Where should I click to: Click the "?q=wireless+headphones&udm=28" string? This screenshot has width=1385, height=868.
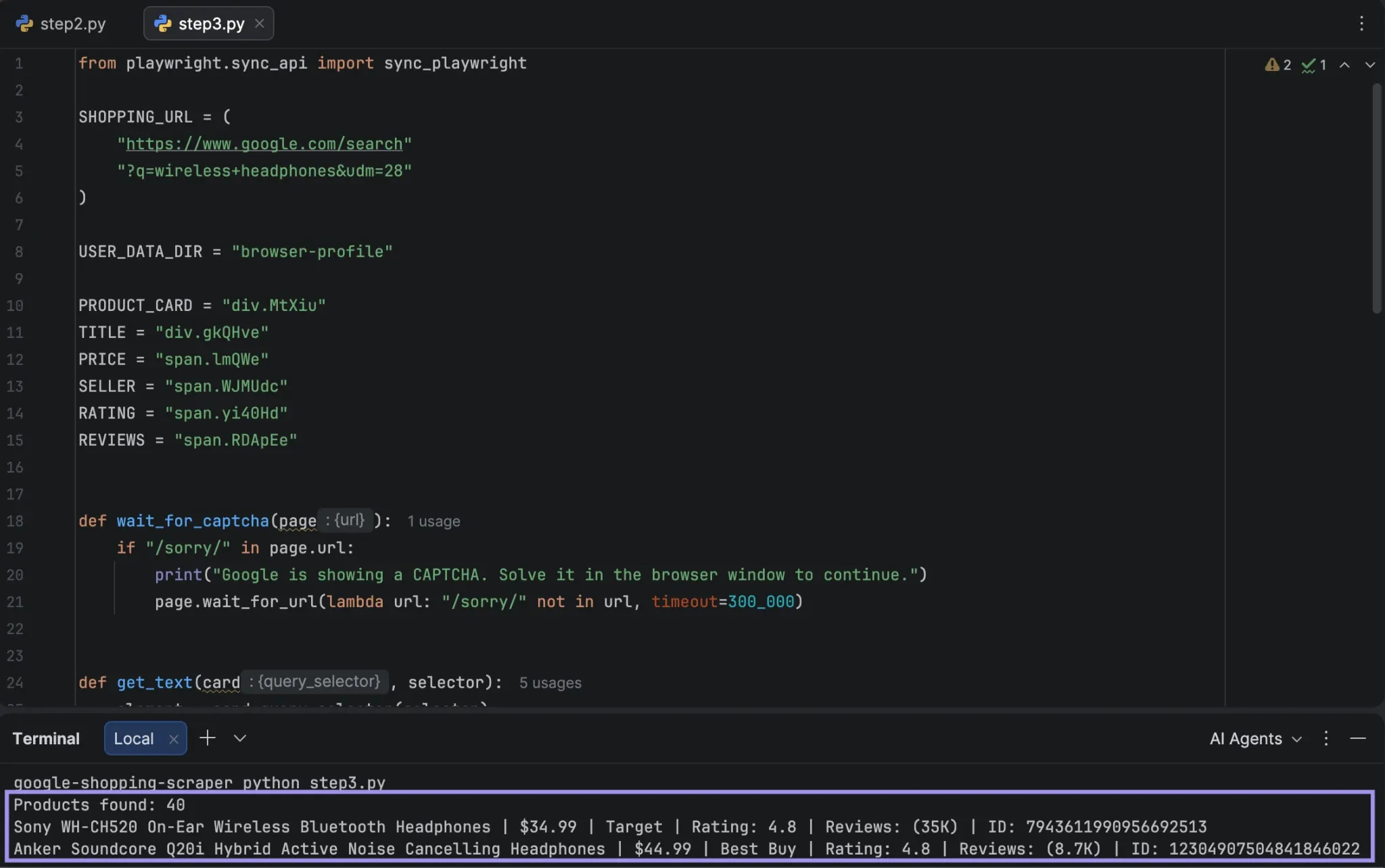click(264, 171)
